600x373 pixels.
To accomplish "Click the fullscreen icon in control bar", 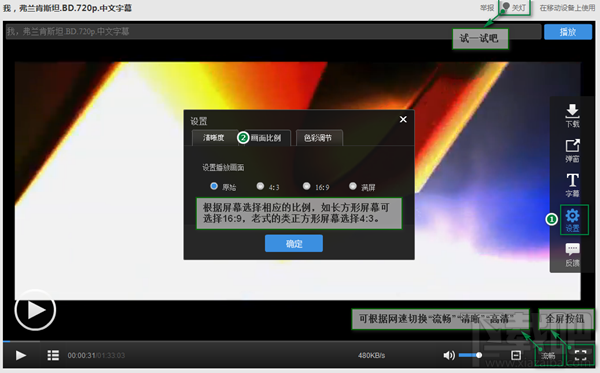I will (x=580, y=355).
